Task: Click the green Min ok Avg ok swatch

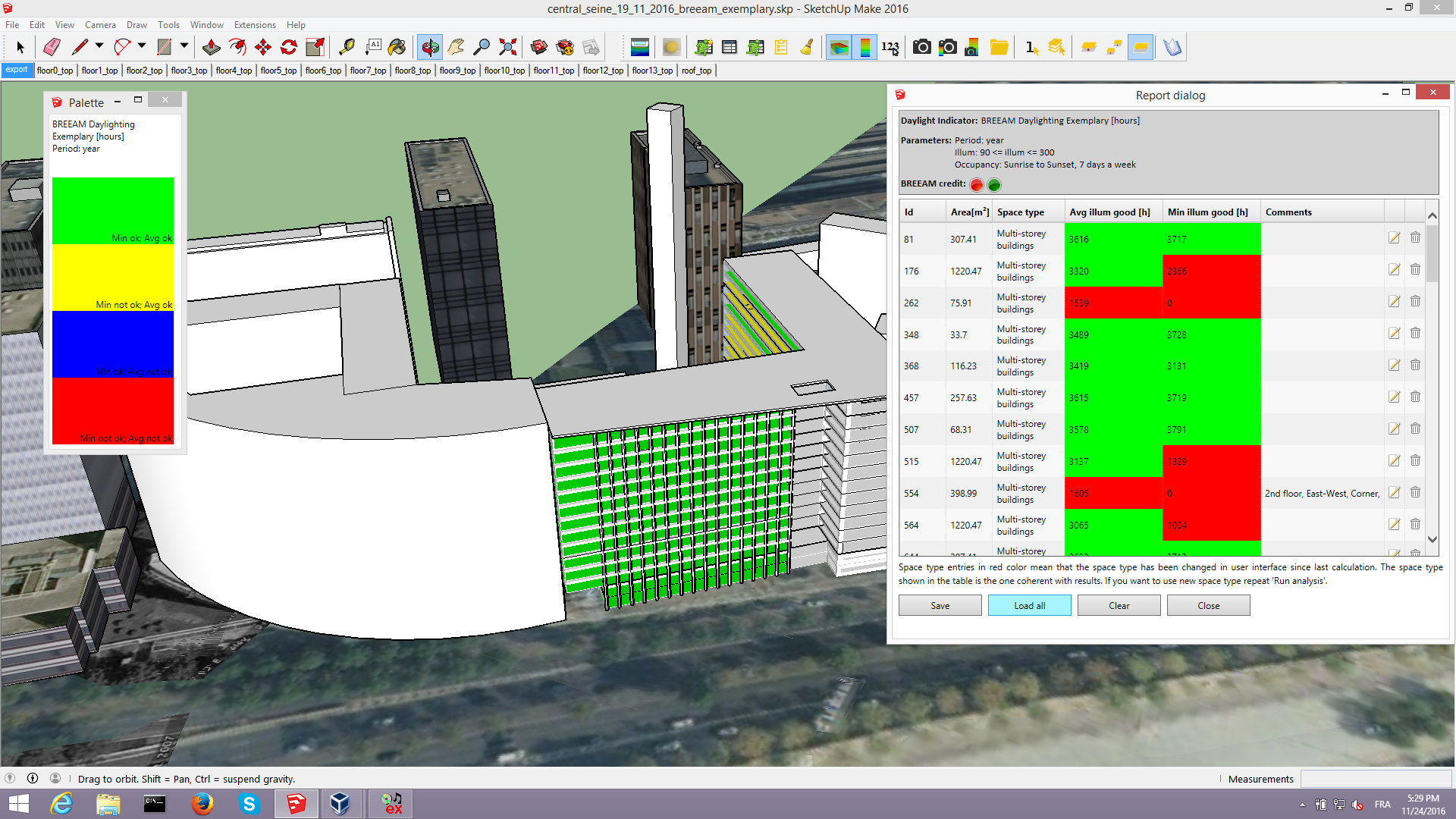Action: 113,210
